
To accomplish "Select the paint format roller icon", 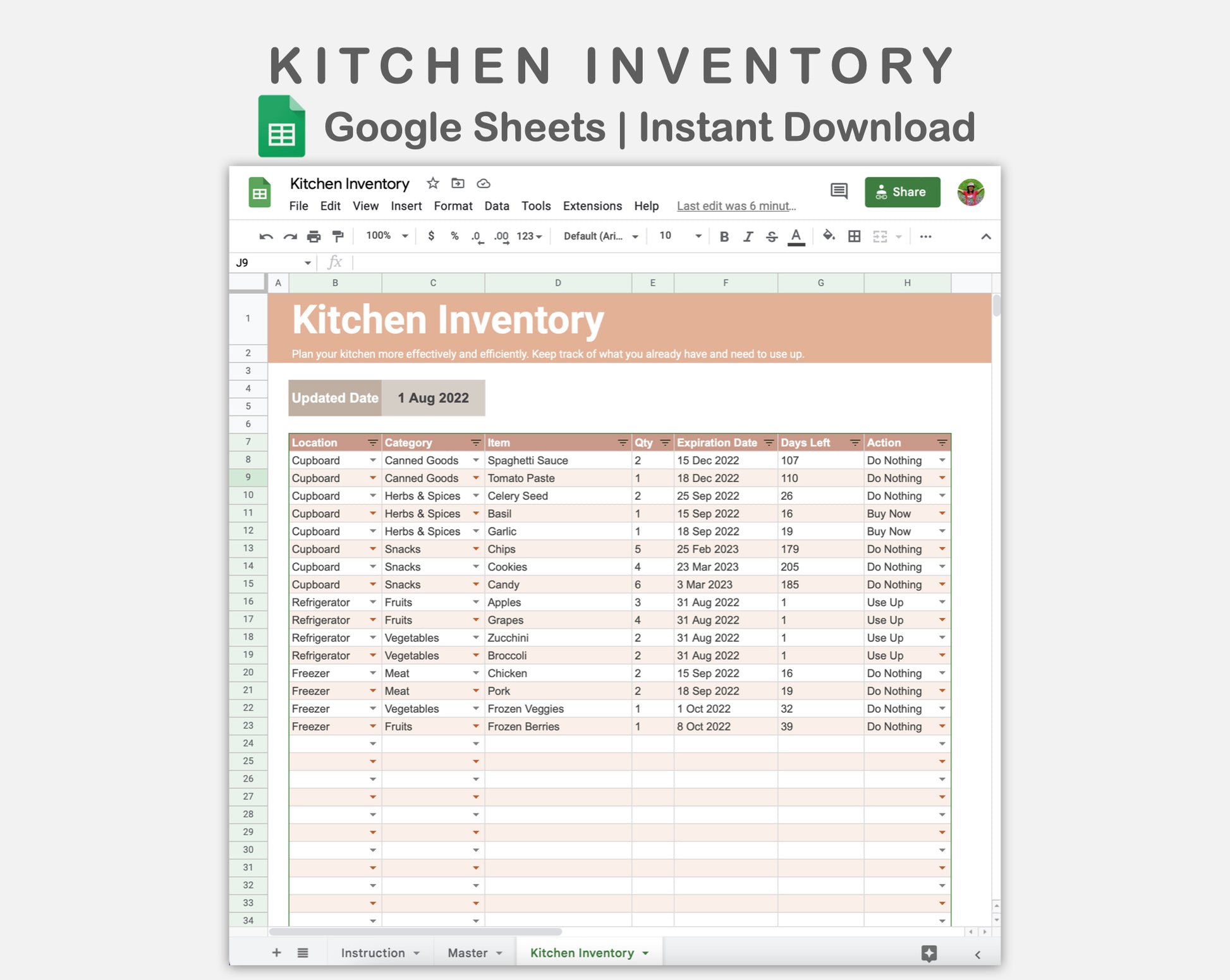I will (x=338, y=237).
